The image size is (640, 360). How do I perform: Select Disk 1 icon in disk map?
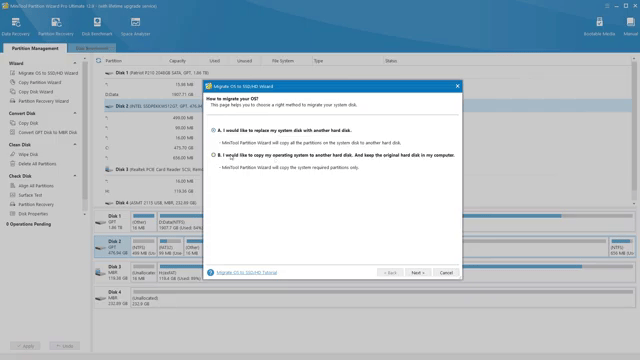click(x=100, y=222)
